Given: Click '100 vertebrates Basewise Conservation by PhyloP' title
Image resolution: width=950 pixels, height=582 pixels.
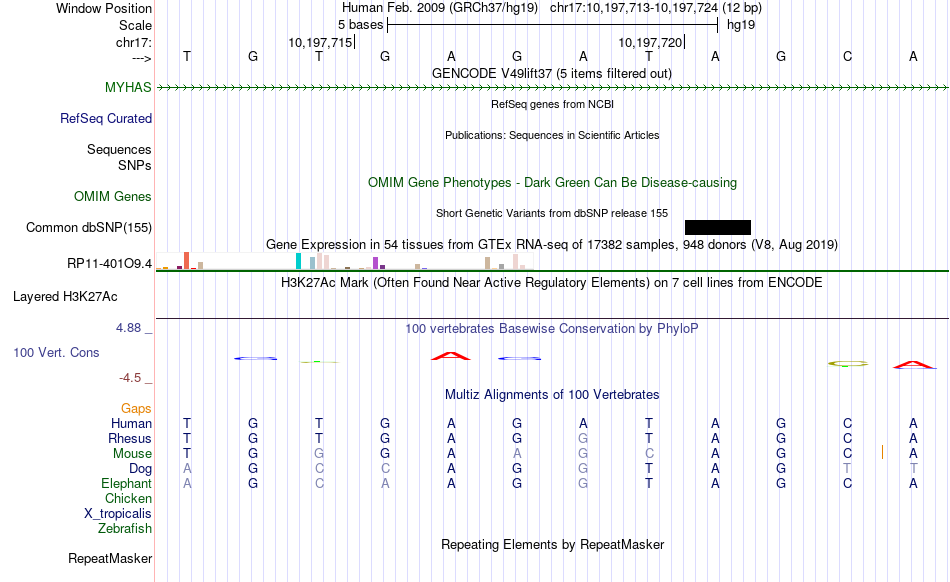Looking at the screenshot, I should click(x=552, y=329).
